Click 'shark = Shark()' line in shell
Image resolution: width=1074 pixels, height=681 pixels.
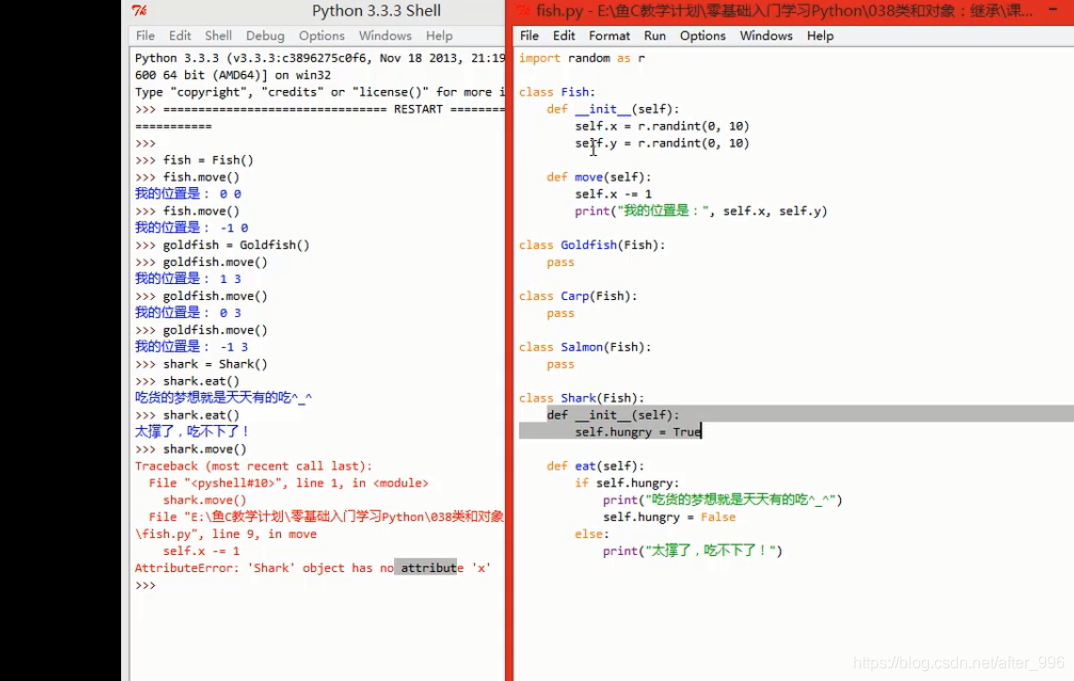point(201,364)
